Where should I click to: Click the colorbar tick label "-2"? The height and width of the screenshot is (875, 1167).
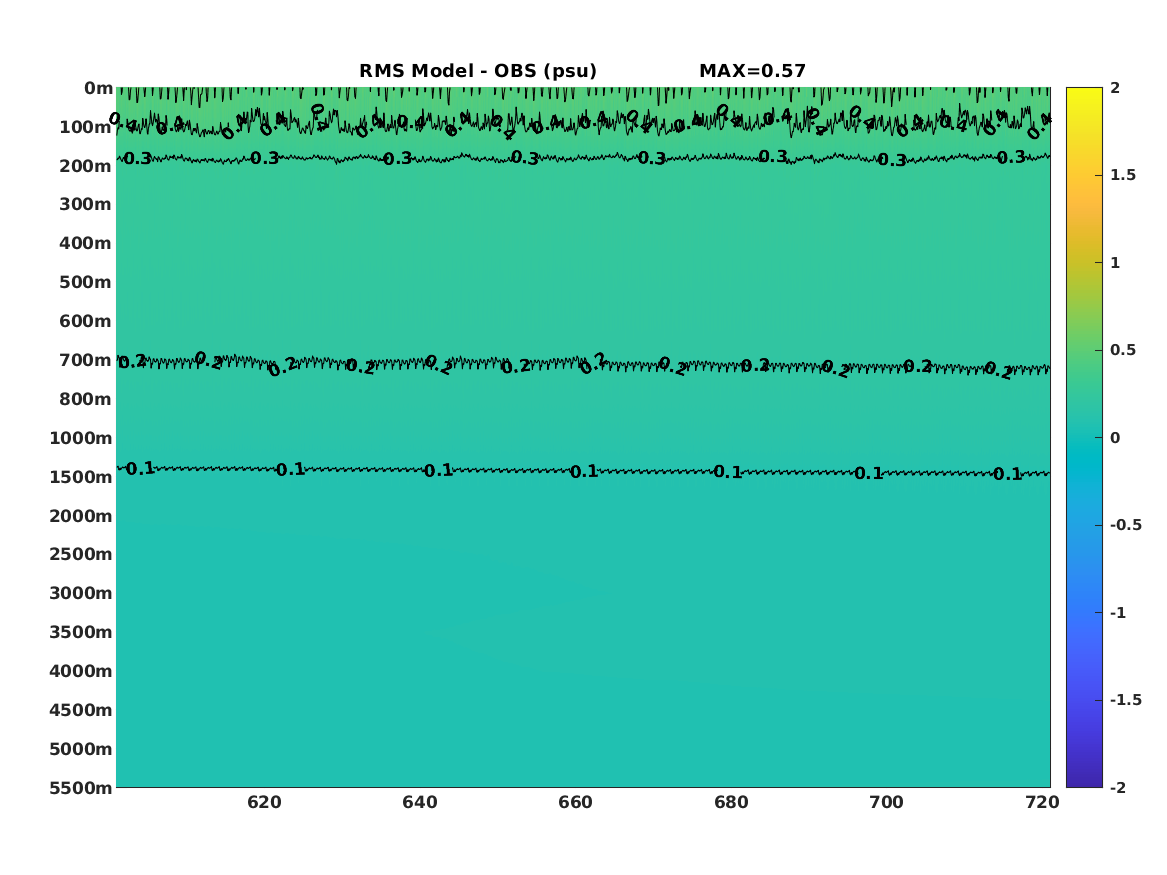point(1118,787)
